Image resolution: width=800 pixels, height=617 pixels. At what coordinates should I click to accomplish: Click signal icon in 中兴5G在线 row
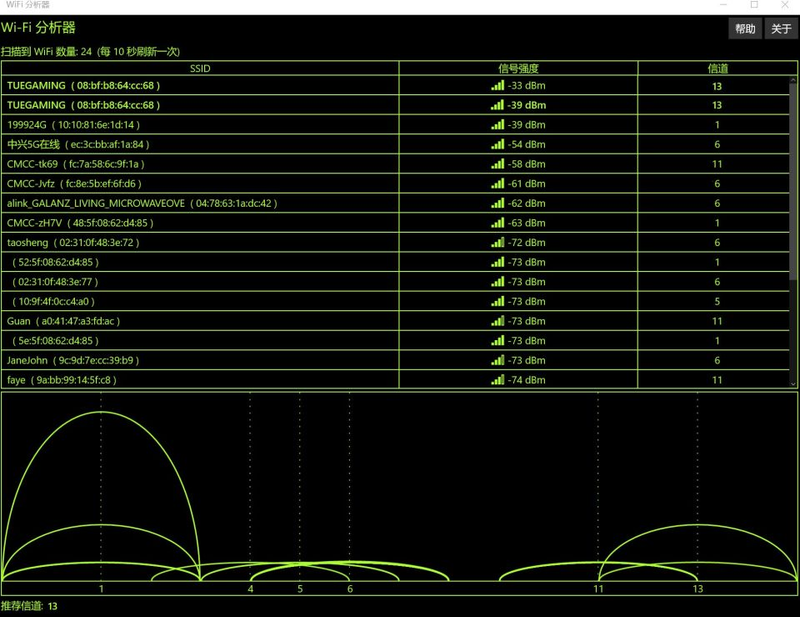(497, 145)
